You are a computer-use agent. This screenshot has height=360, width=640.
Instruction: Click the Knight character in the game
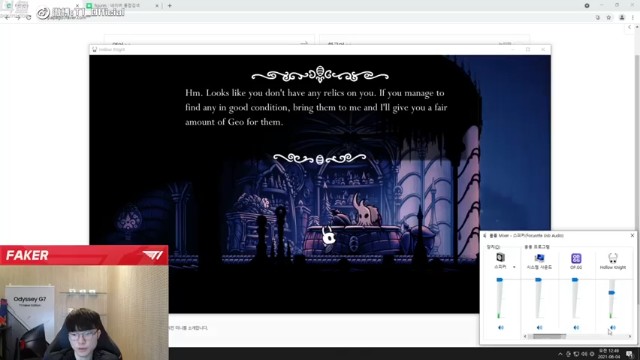329,236
